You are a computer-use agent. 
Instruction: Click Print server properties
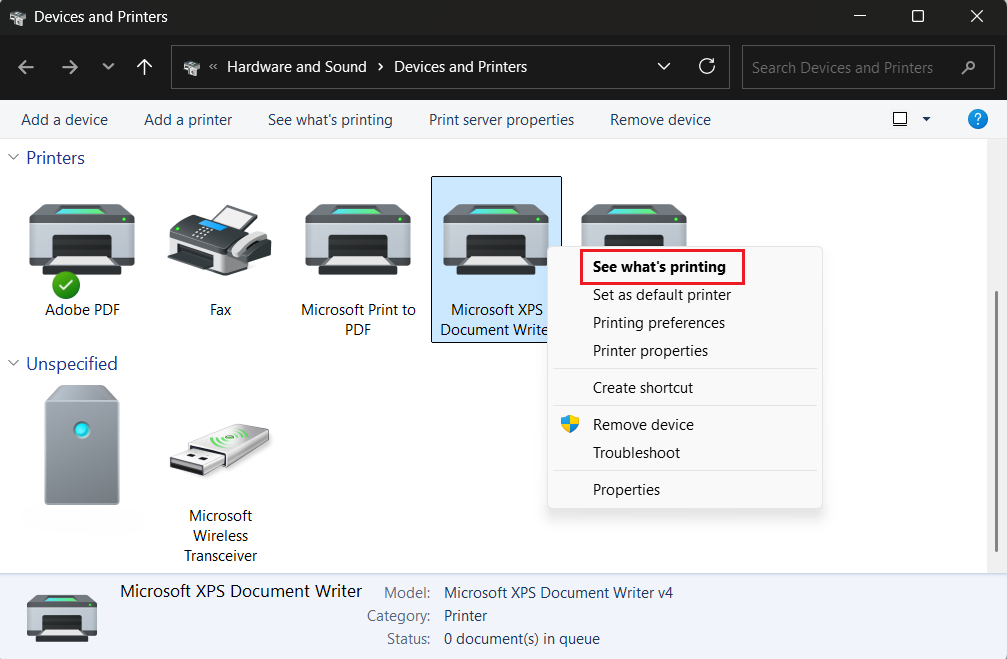501,119
